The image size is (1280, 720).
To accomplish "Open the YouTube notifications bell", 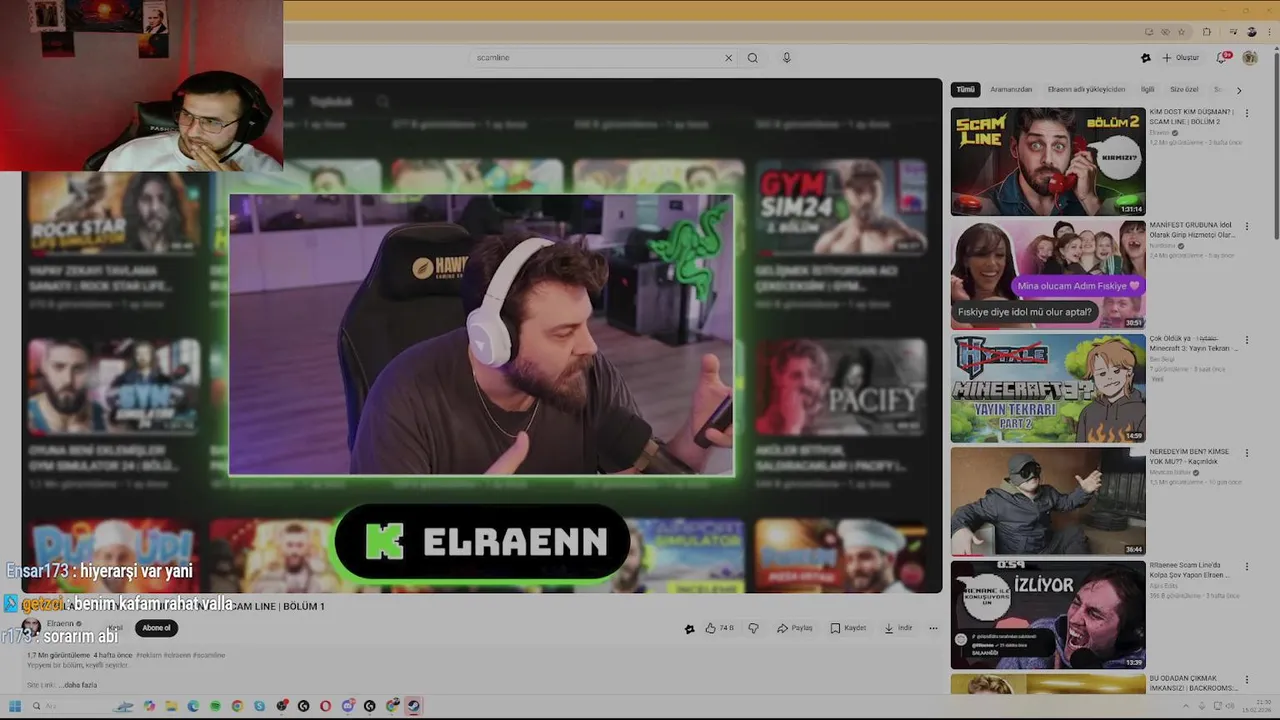I will [x=1223, y=58].
